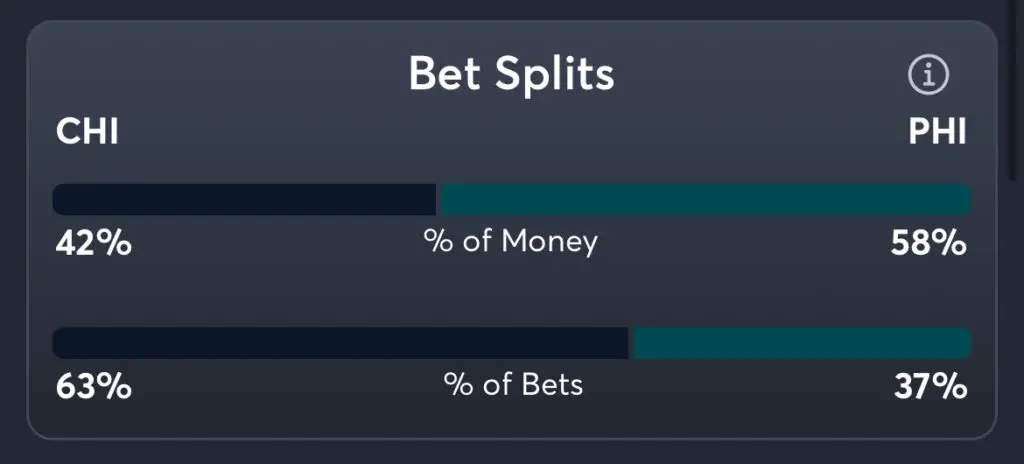This screenshot has height=464, width=1024.
Task: Click PHI teal segment of bets bar
Action: tap(801, 343)
